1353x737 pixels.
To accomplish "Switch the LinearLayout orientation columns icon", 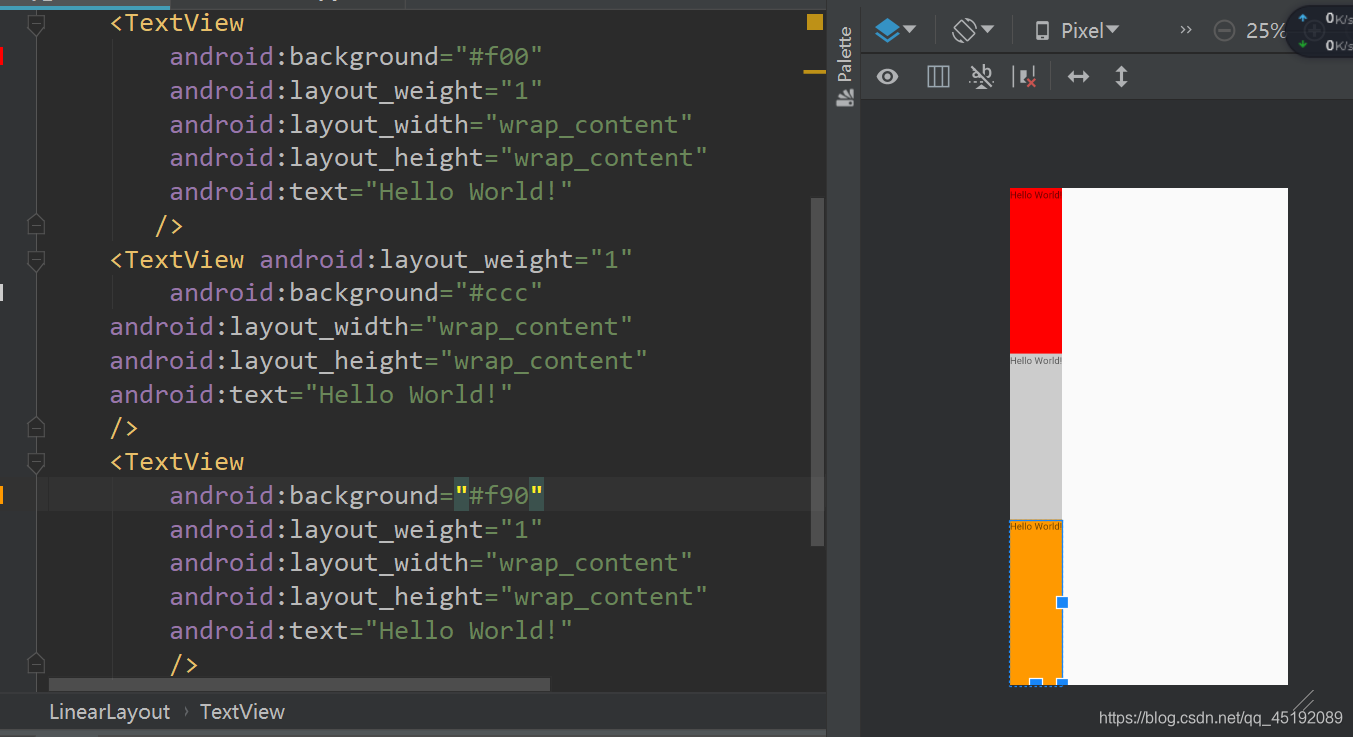I will coord(938,77).
